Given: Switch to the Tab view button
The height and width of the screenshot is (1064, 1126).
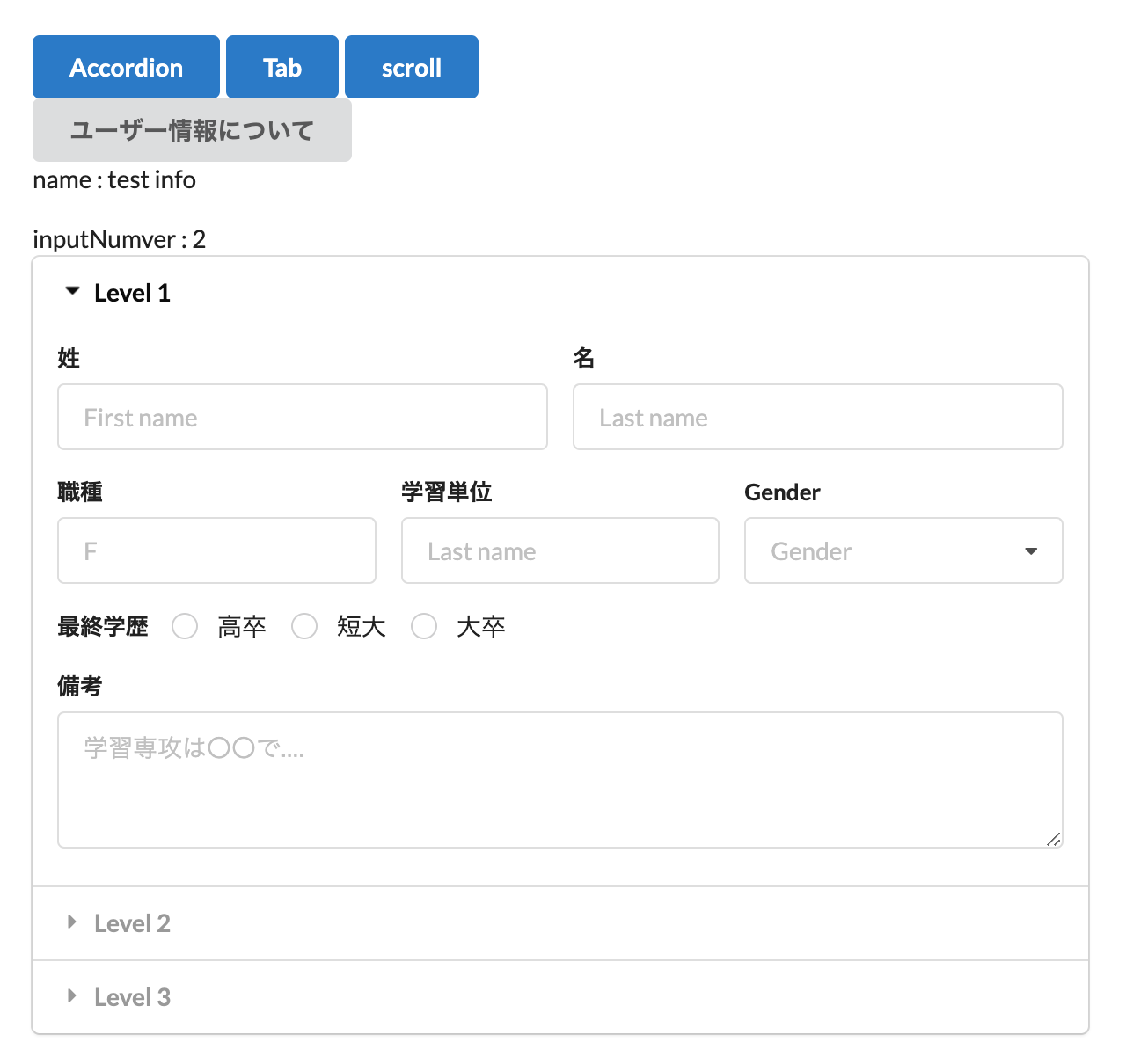Looking at the screenshot, I should click(281, 67).
